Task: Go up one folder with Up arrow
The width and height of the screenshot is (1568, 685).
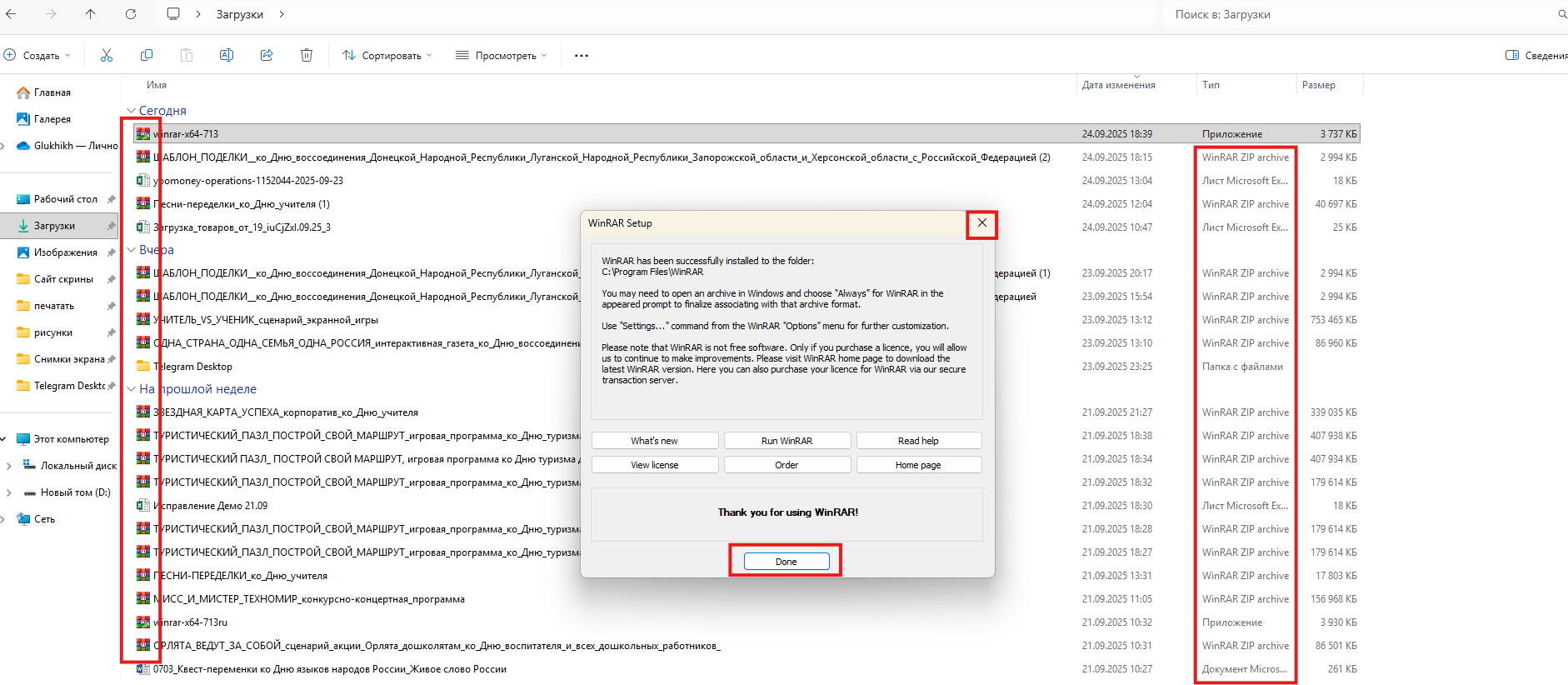Action: point(91,14)
